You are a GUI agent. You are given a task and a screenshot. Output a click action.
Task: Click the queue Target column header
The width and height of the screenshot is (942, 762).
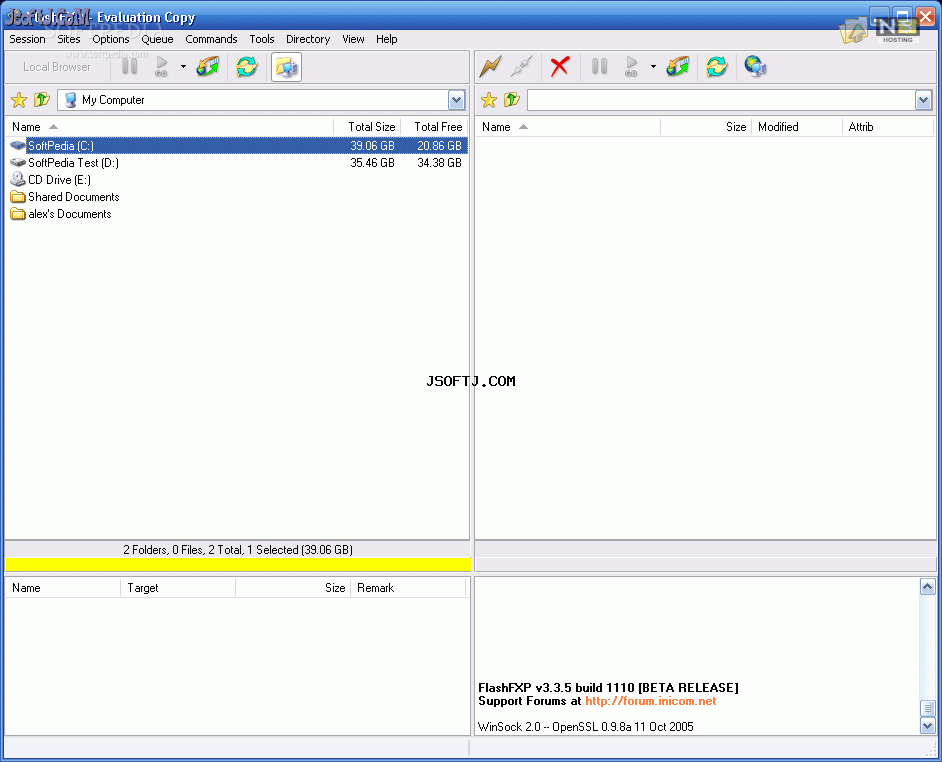(178, 588)
